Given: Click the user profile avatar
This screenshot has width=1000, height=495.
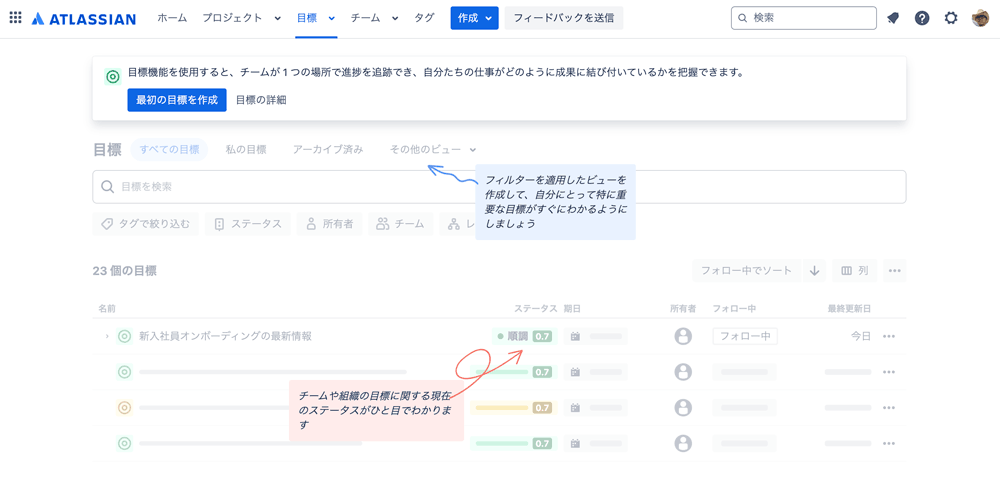Looking at the screenshot, I should click(x=980, y=18).
